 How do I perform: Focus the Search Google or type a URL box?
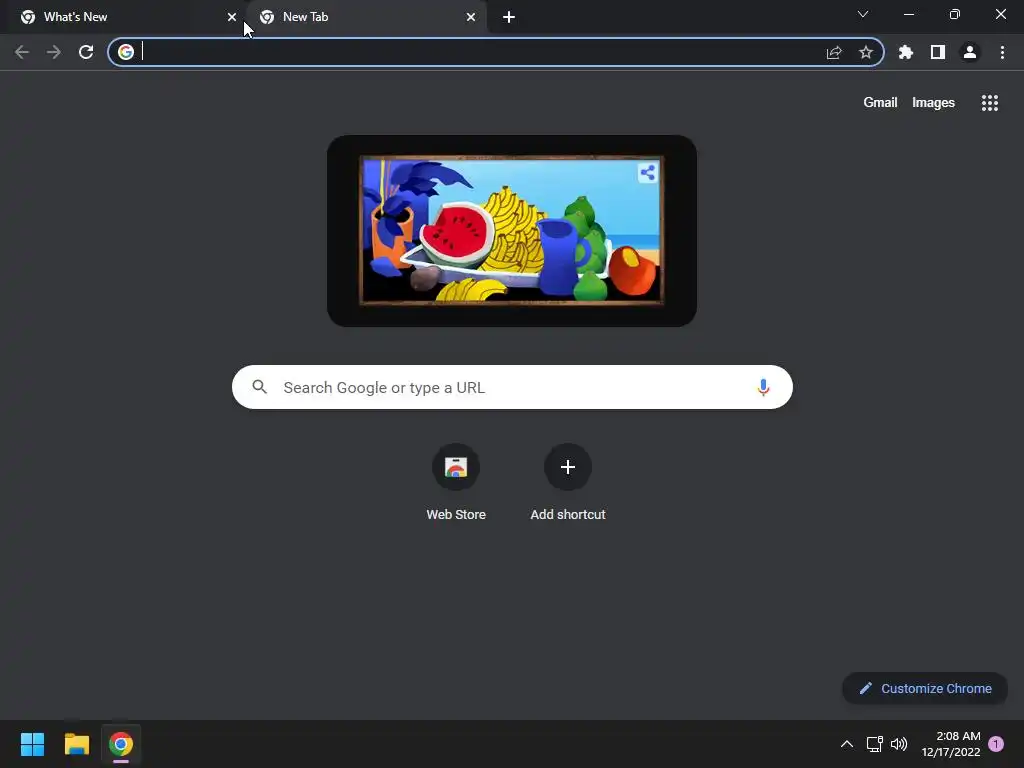click(x=512, y=387)
